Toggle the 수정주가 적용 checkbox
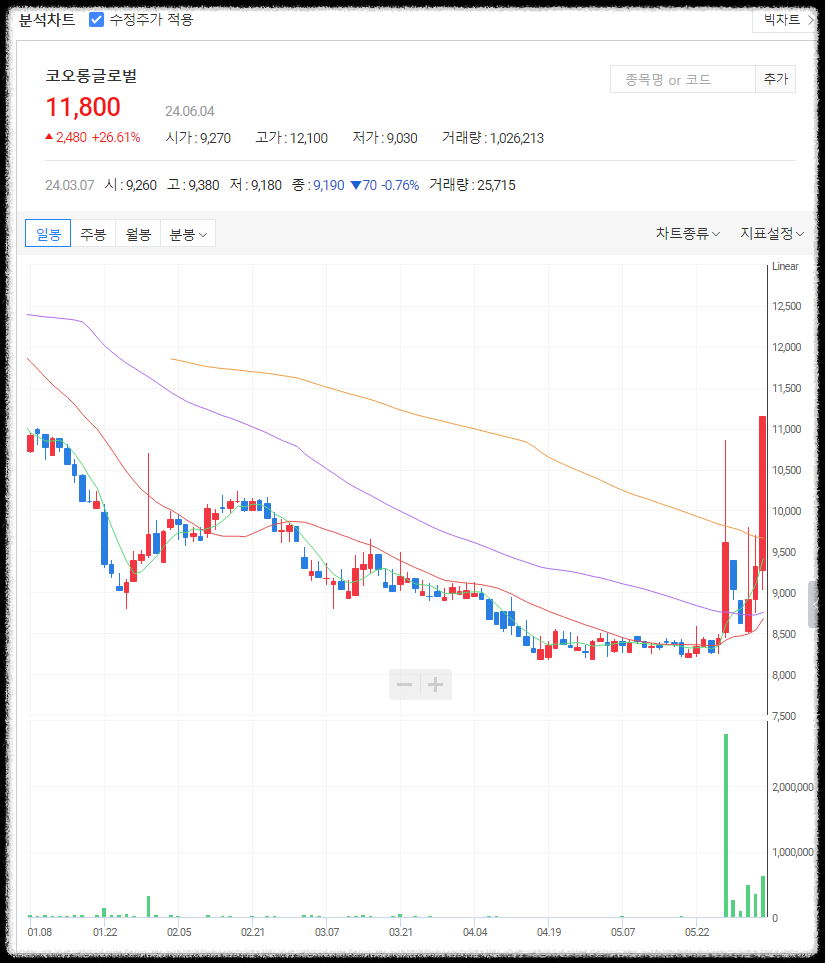825x963 pixels. point(96,20)
